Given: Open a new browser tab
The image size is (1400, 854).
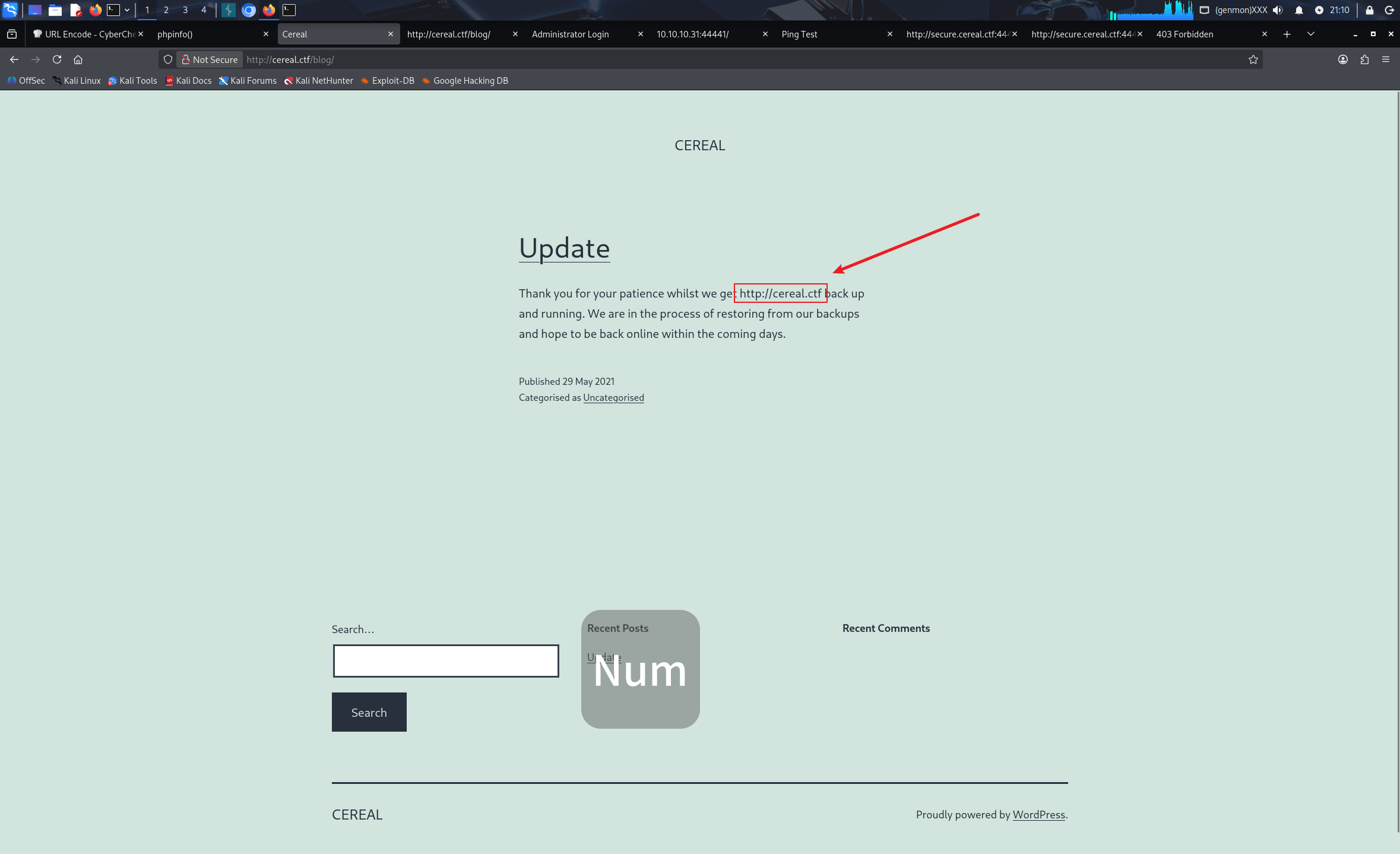Looking at the screenshot, I should 1287,34.
